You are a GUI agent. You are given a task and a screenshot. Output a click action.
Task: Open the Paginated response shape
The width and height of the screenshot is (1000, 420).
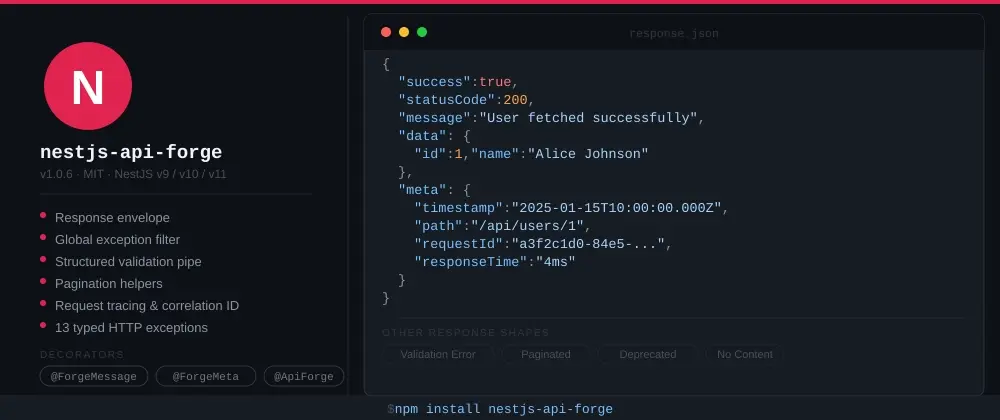(546, 354)
